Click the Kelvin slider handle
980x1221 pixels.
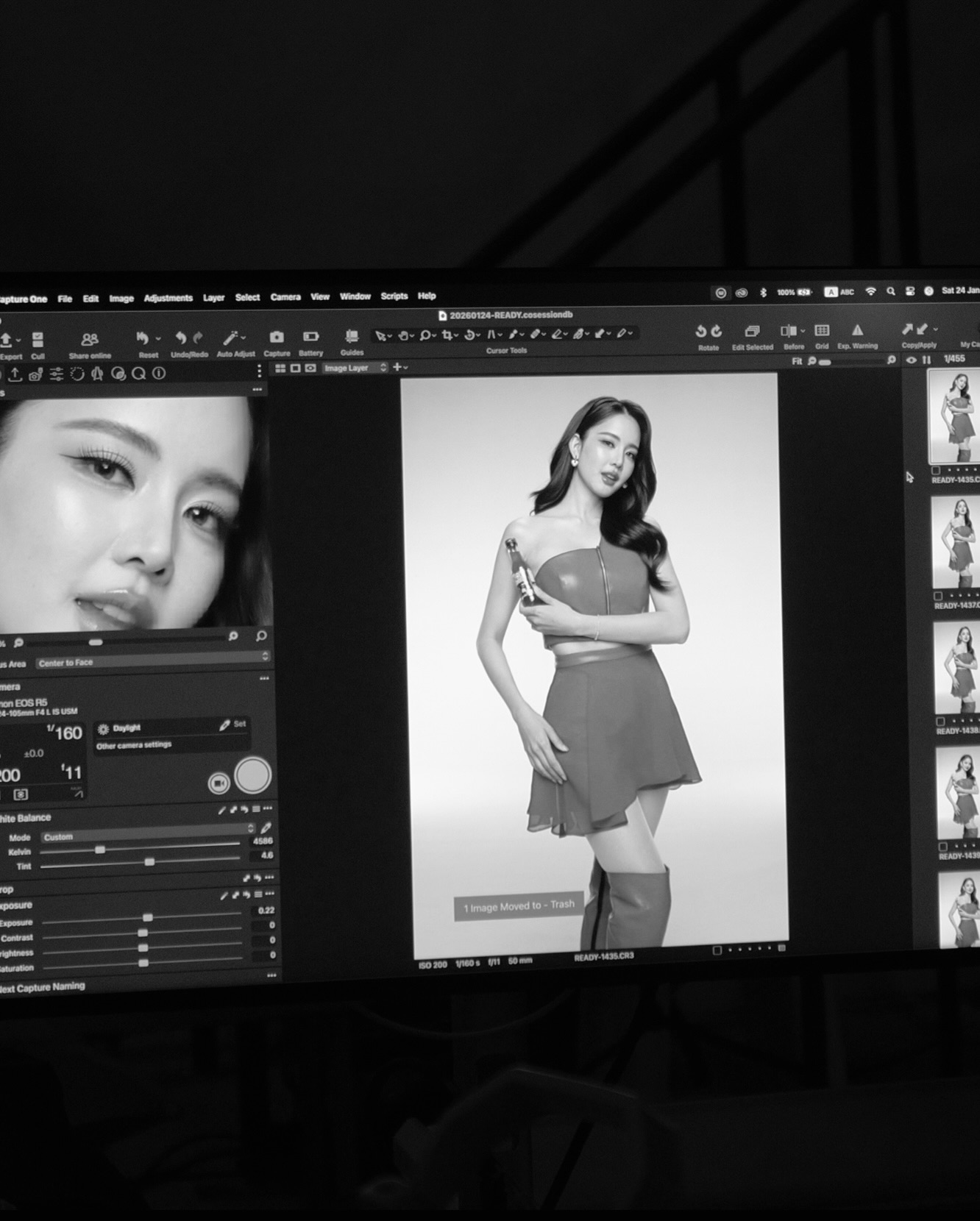100,850
